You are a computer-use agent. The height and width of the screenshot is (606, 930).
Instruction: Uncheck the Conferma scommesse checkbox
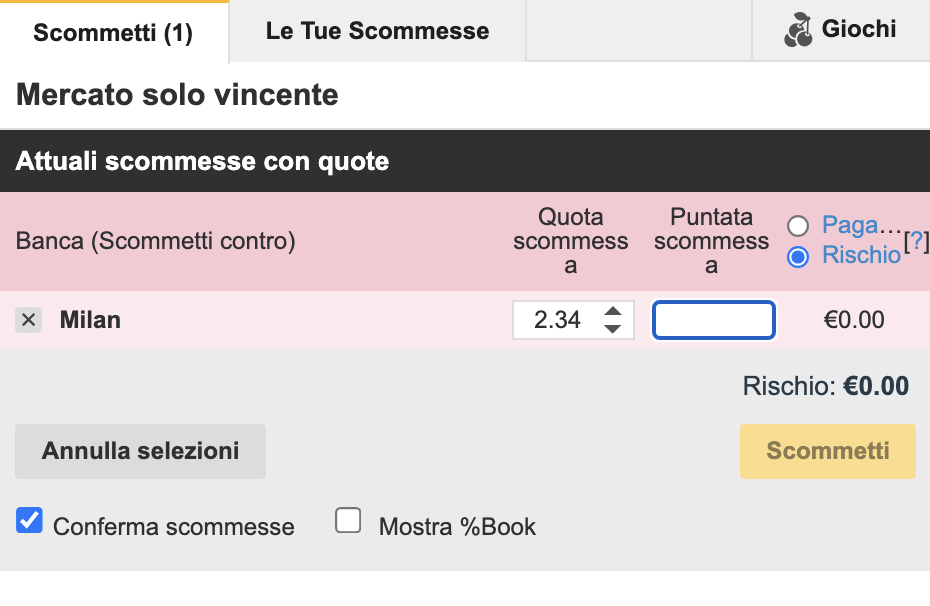pos(30,521)
